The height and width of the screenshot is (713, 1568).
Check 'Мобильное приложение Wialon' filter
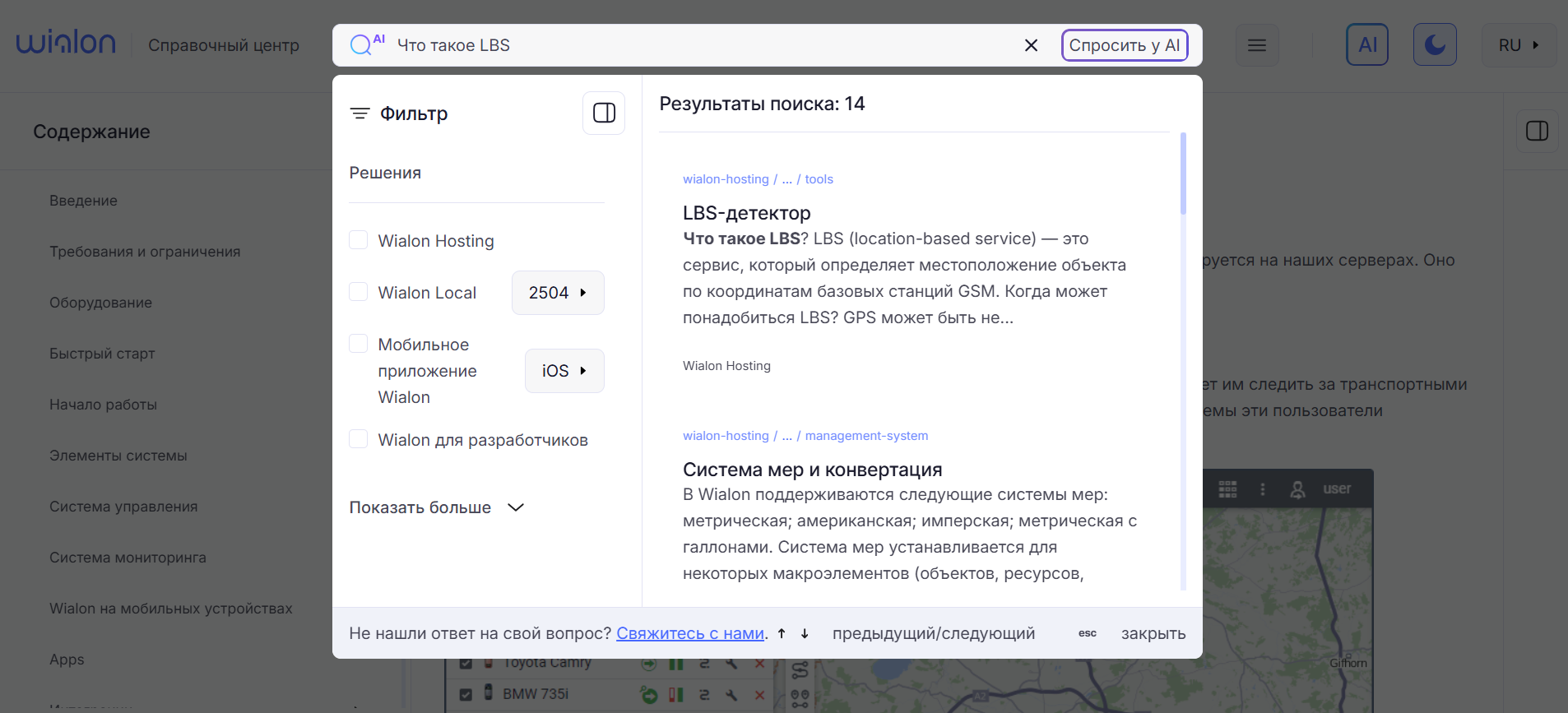click(359, 344)
